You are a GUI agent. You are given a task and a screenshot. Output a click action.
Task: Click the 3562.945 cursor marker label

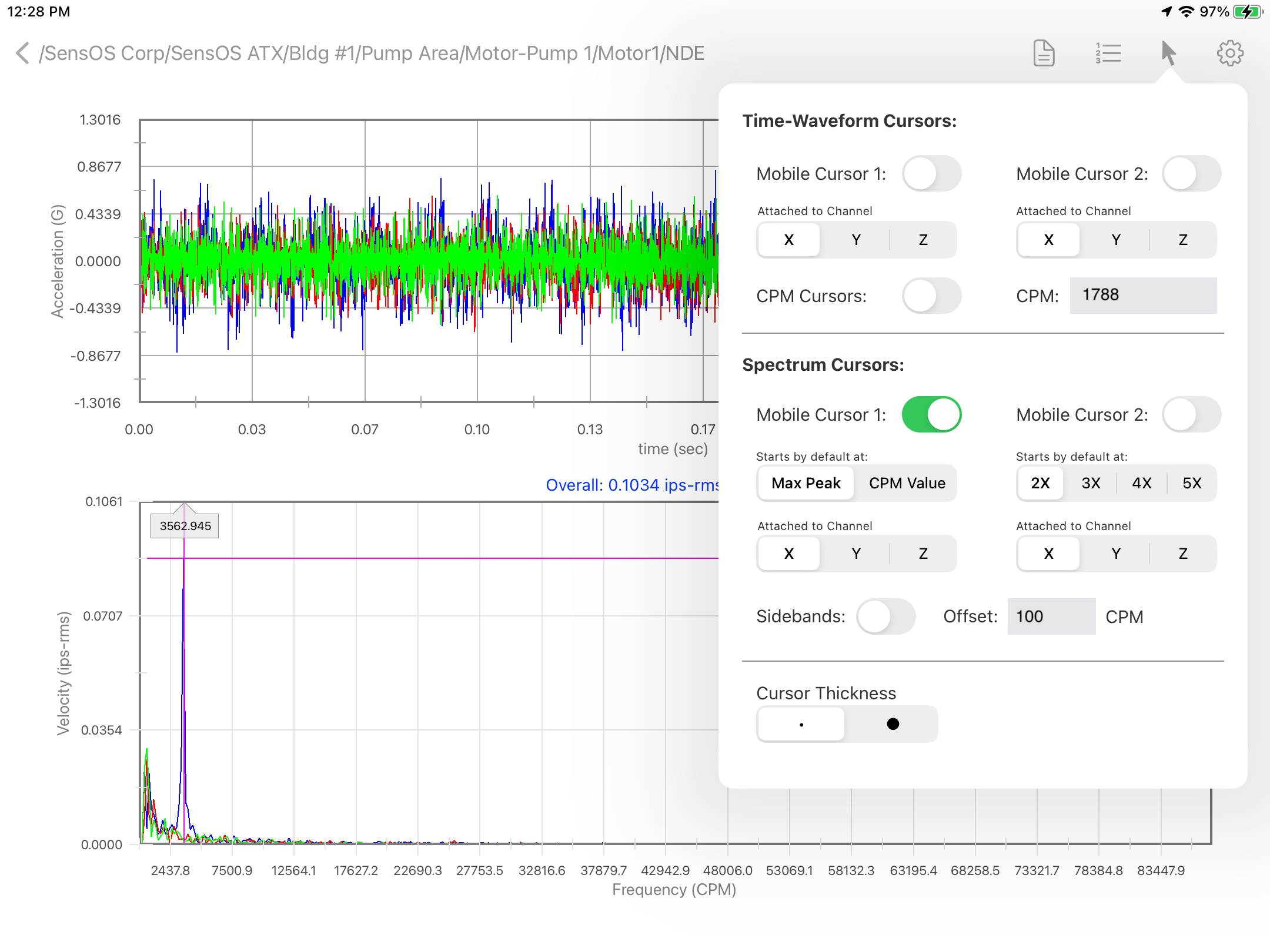pyautogui.click(x=185, y=526)
